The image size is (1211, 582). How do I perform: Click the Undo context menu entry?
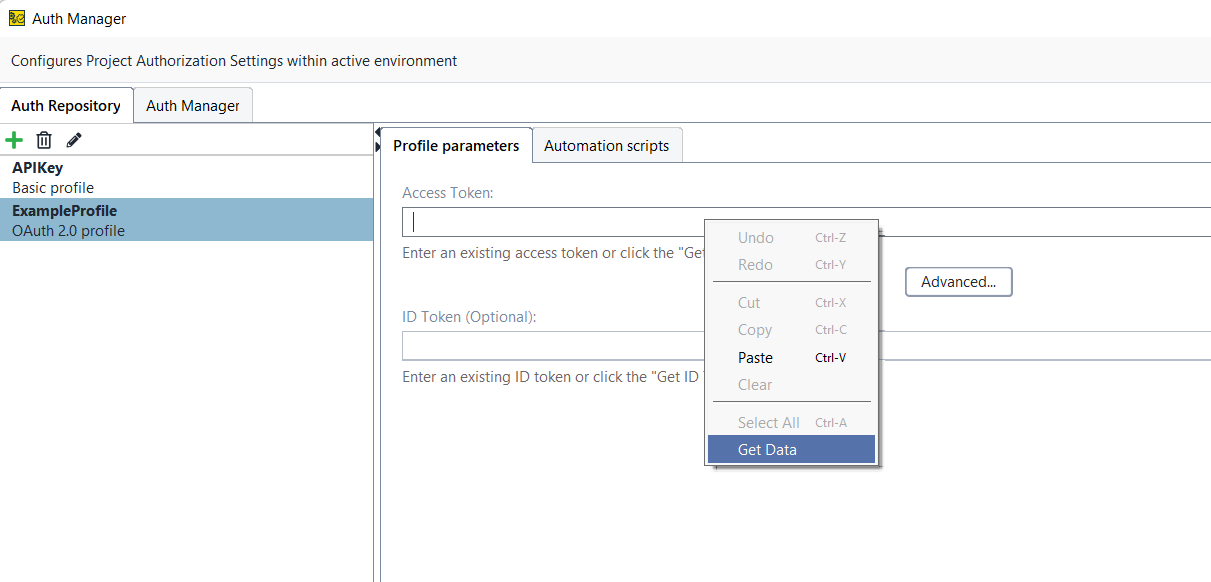point(755,238)
